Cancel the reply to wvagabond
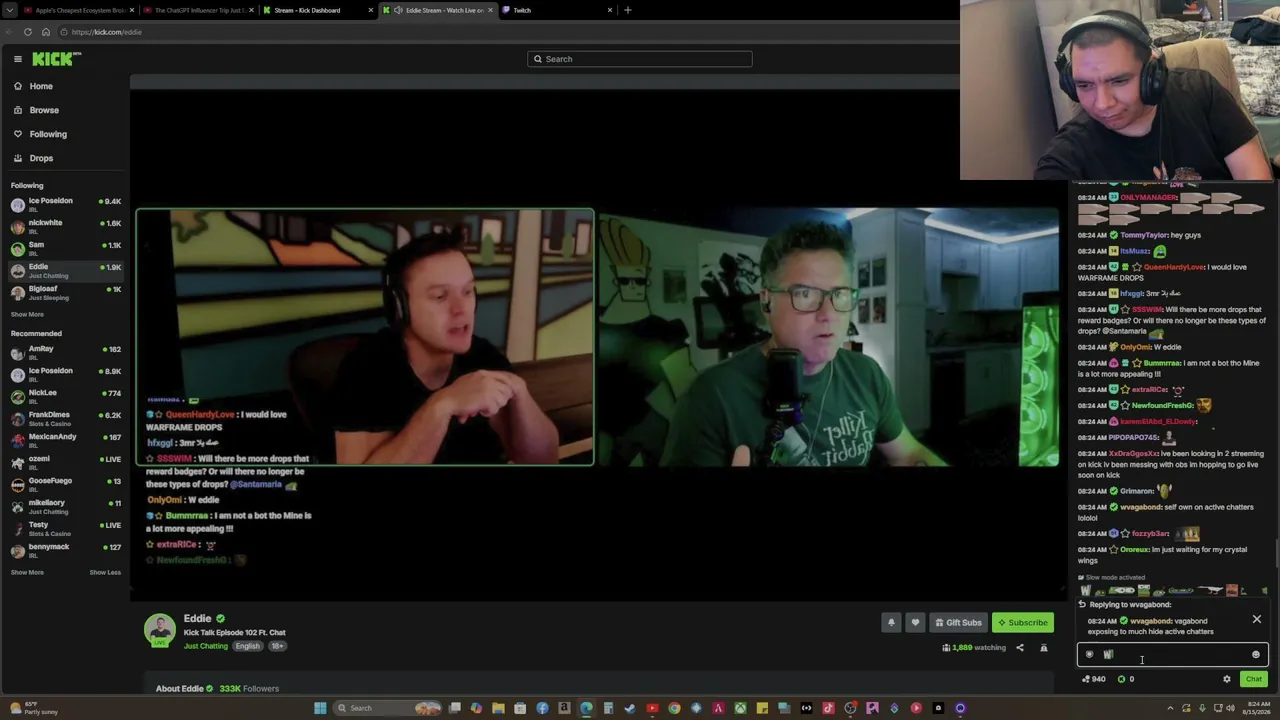 click(x=1257, y=620)
